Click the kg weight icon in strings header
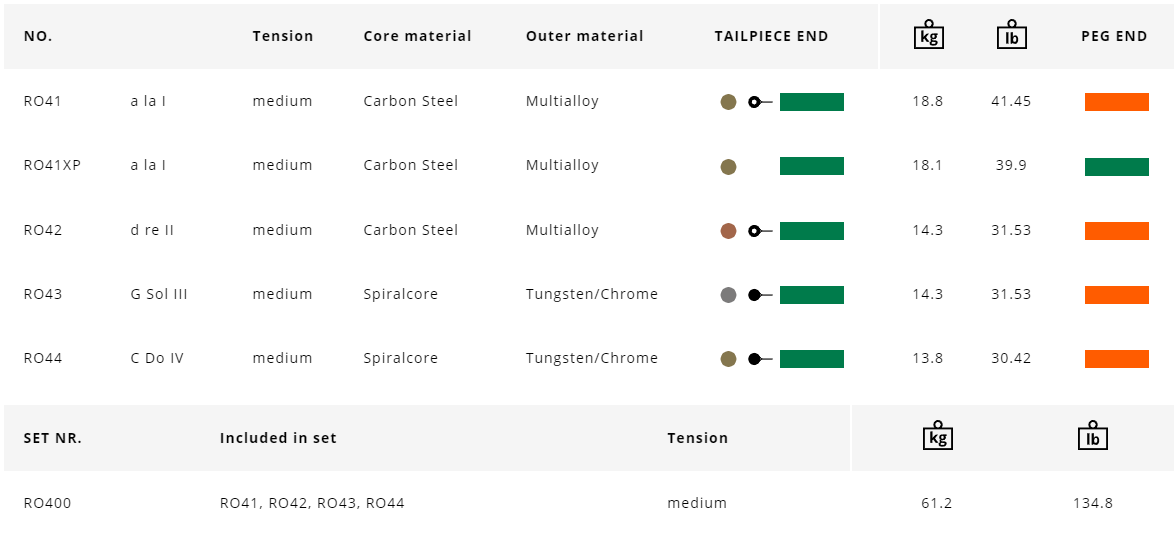1175x534 pixels. point(929,35)
